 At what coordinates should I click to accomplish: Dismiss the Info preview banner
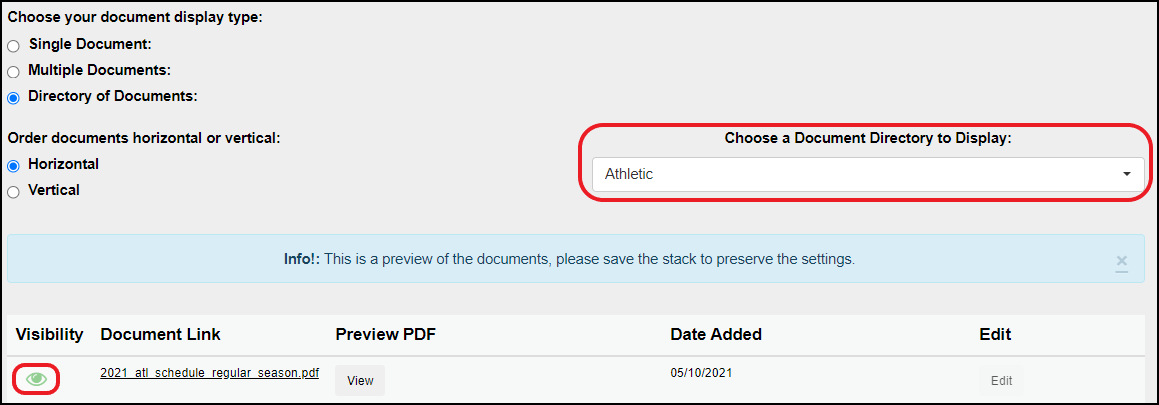tap(1121, 261)
